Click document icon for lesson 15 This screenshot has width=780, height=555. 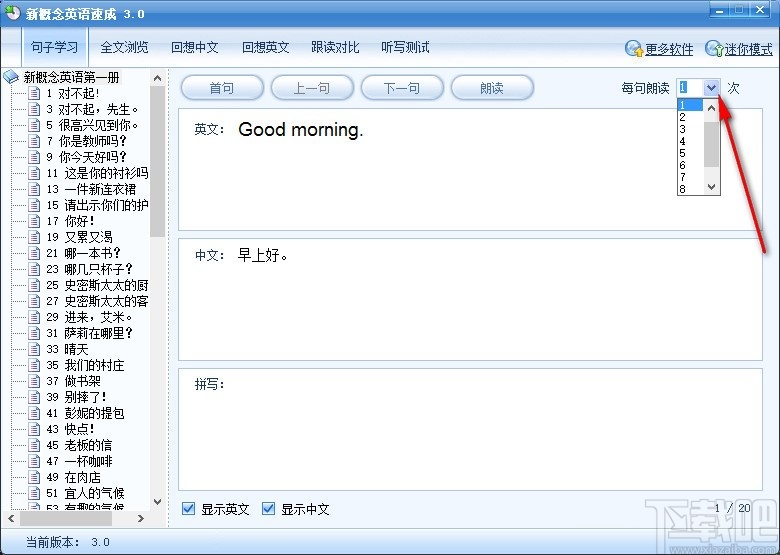[34, 205]
